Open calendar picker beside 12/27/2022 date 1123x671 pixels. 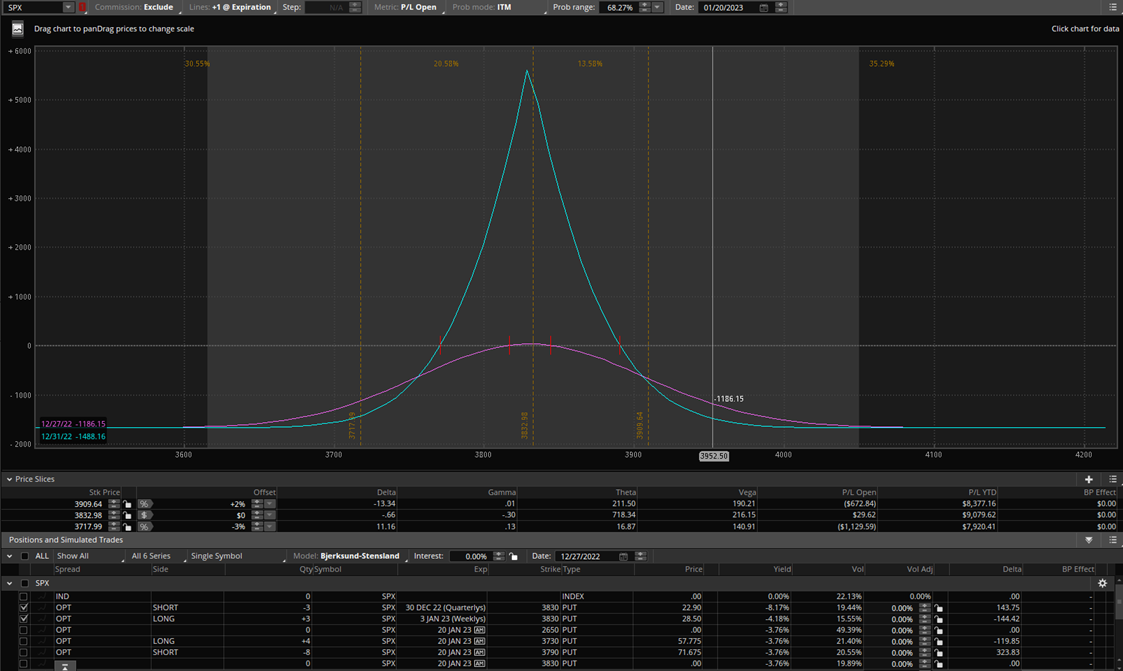click(x=623, y=556)
